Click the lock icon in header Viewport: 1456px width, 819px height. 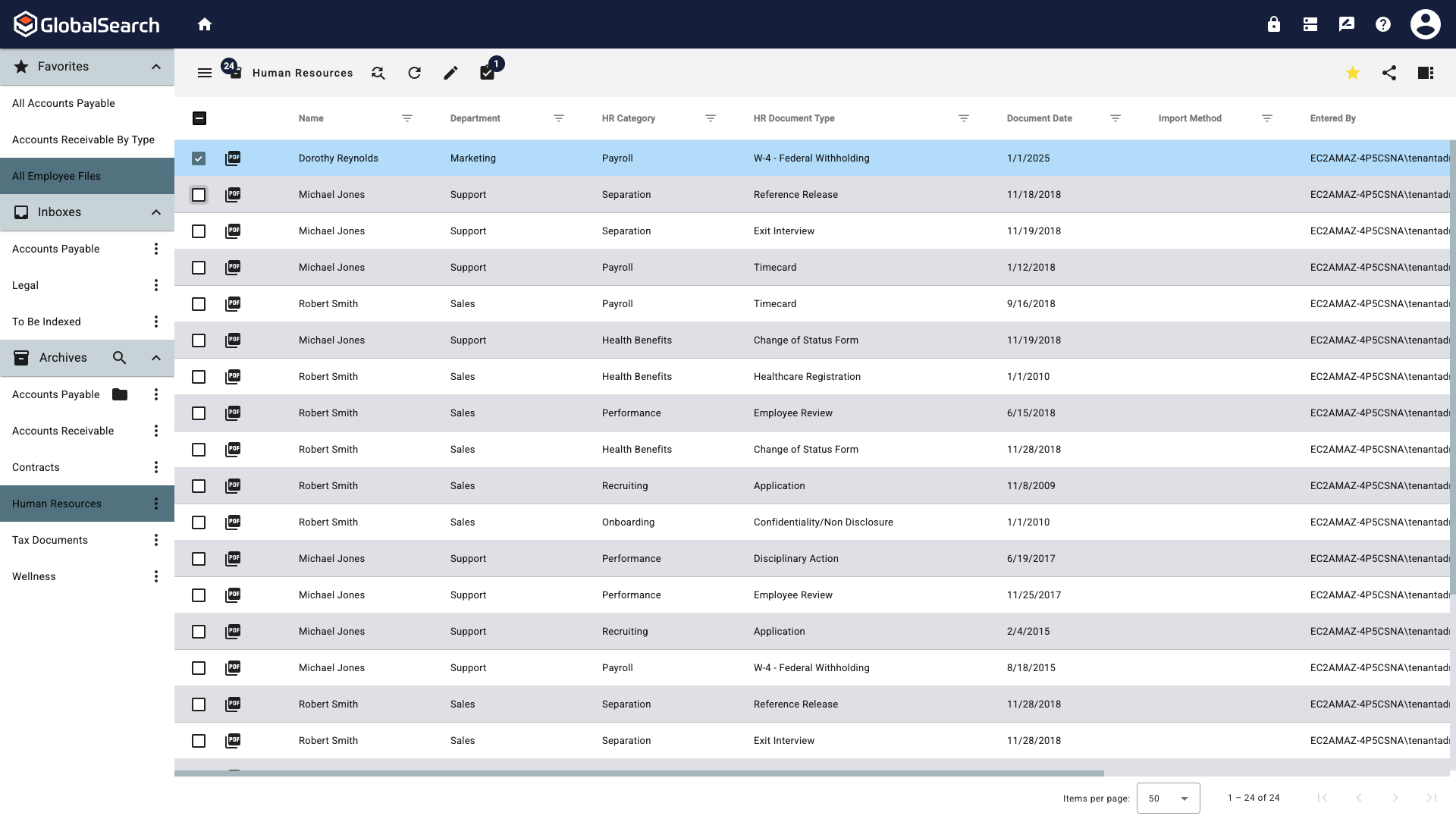[1274, 24]
